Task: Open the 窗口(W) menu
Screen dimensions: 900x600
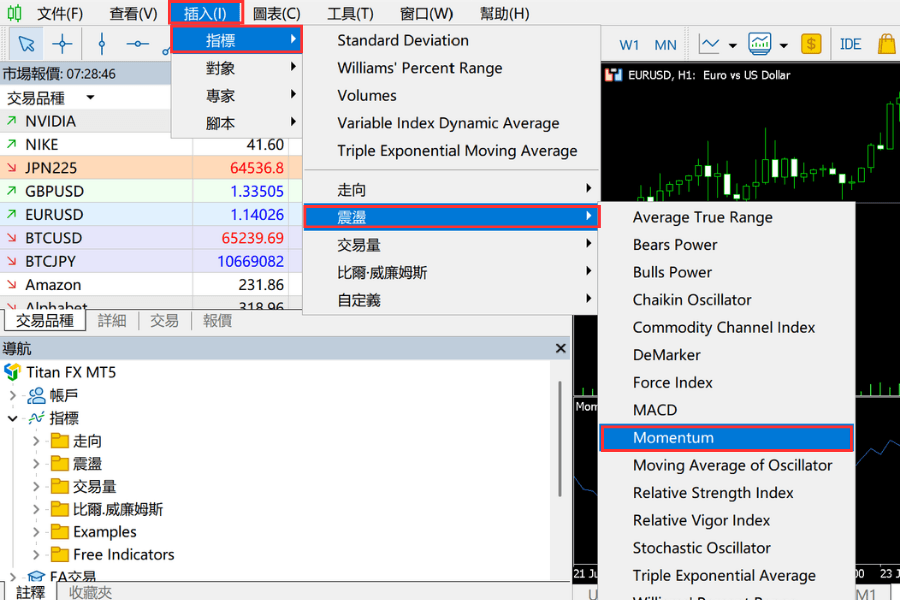Action: click(x=426, y=13)
